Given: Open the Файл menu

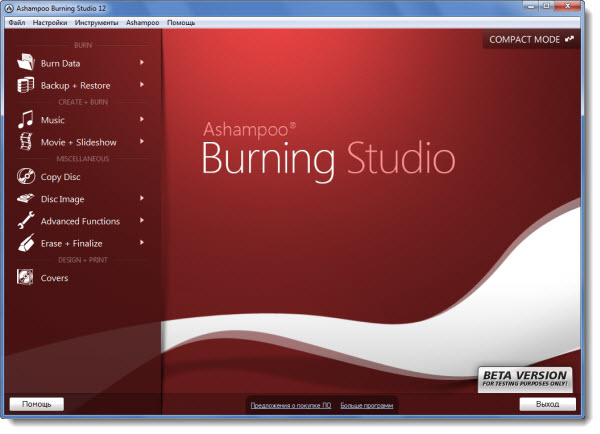Looking at the screenshot, I should point(17,23).
